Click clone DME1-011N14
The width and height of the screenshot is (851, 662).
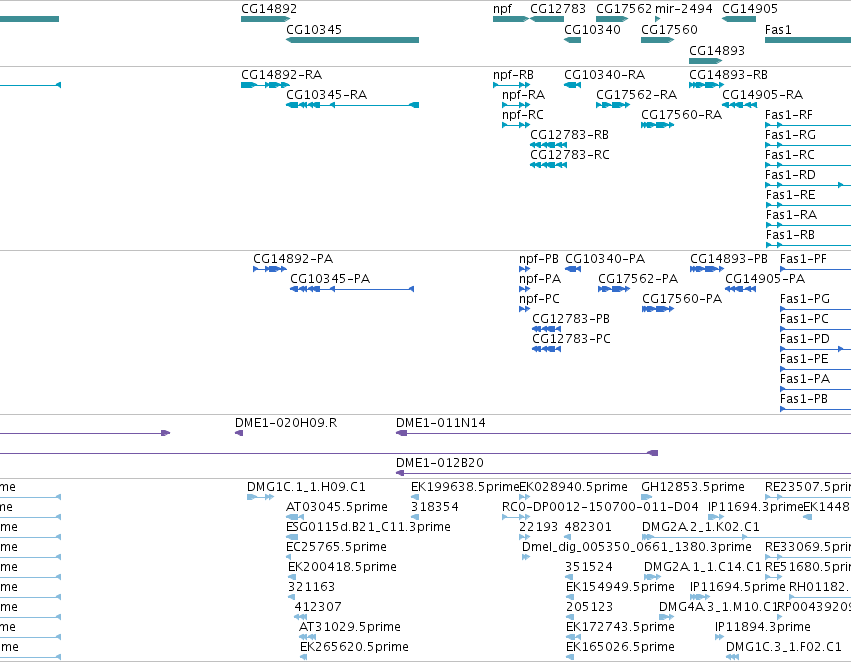pos(441,423)
